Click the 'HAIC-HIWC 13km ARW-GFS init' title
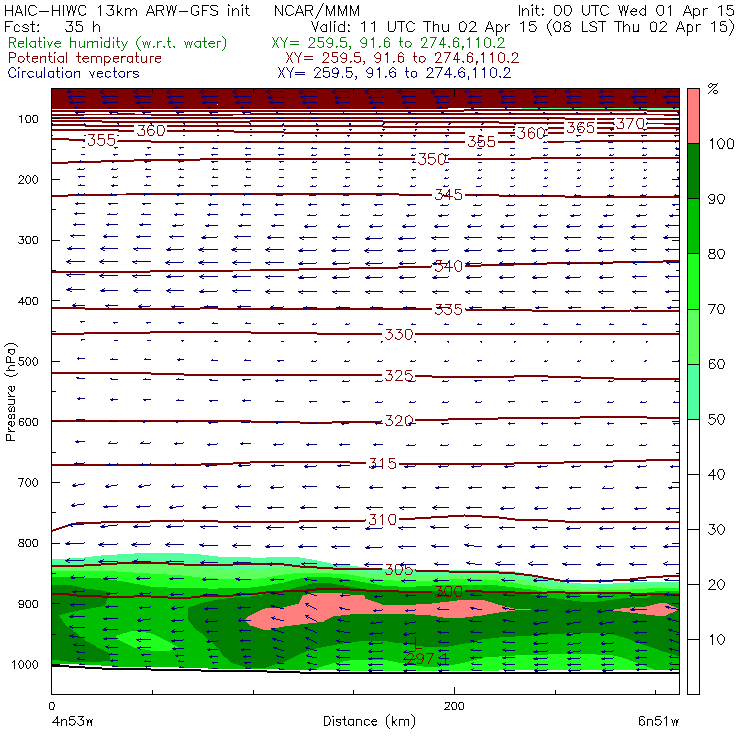 click(127, 11)
